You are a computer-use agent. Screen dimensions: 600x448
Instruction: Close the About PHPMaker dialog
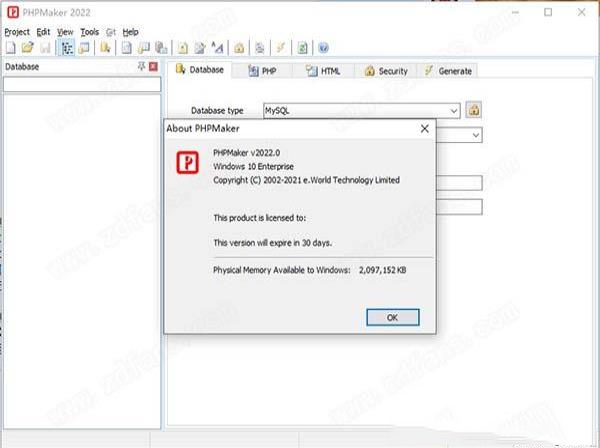point(424,129)
